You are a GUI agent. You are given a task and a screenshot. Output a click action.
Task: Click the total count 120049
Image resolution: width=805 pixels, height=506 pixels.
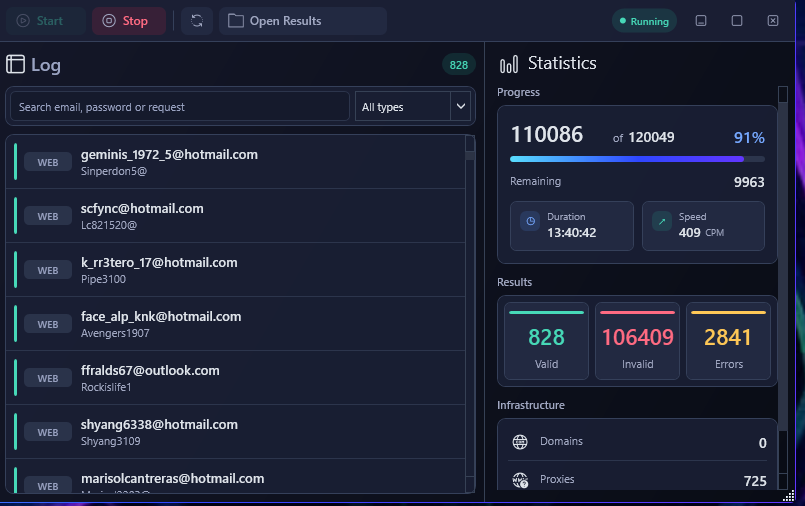(651, 138)
